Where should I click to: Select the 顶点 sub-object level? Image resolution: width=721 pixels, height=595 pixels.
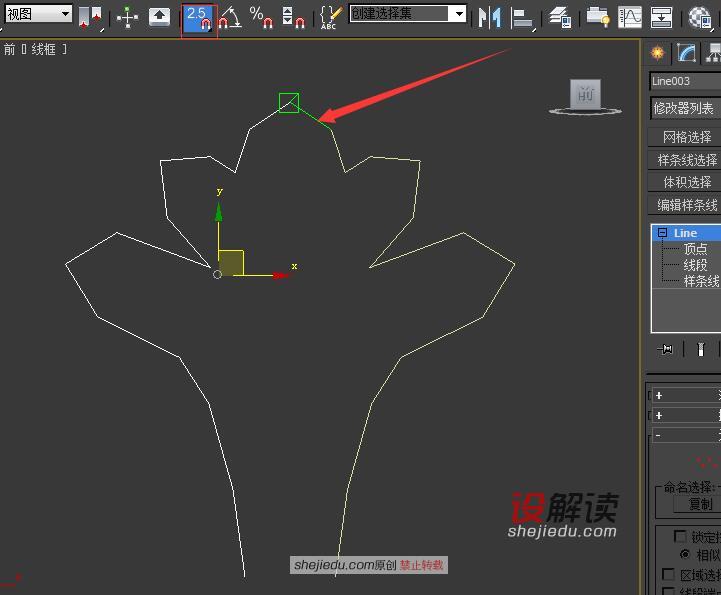pos(695,249)
